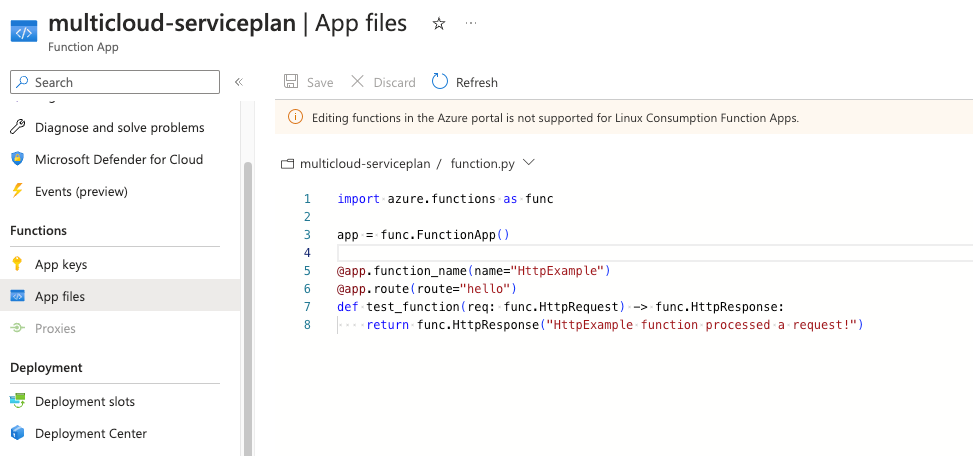
Task: Click the 'Function App' subtitle text
Action: (83, 48)
